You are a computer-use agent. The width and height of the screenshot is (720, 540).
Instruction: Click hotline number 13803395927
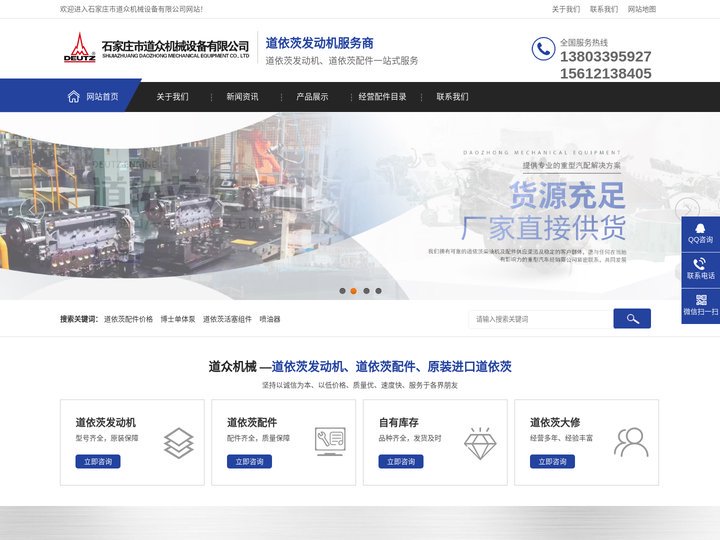[606, 56]
